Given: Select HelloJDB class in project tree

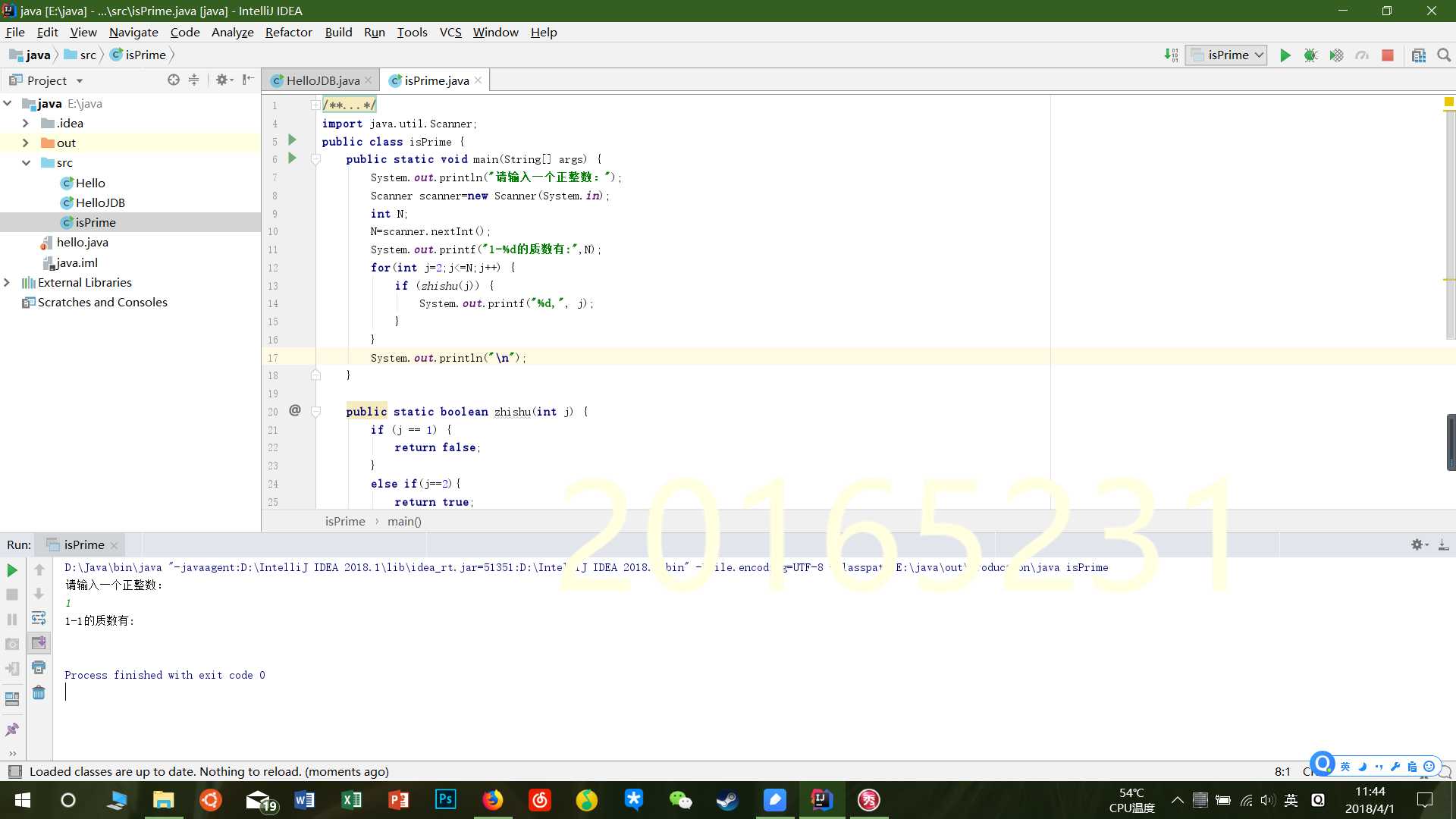Looking at the screenshot, I should pos(99,202).
